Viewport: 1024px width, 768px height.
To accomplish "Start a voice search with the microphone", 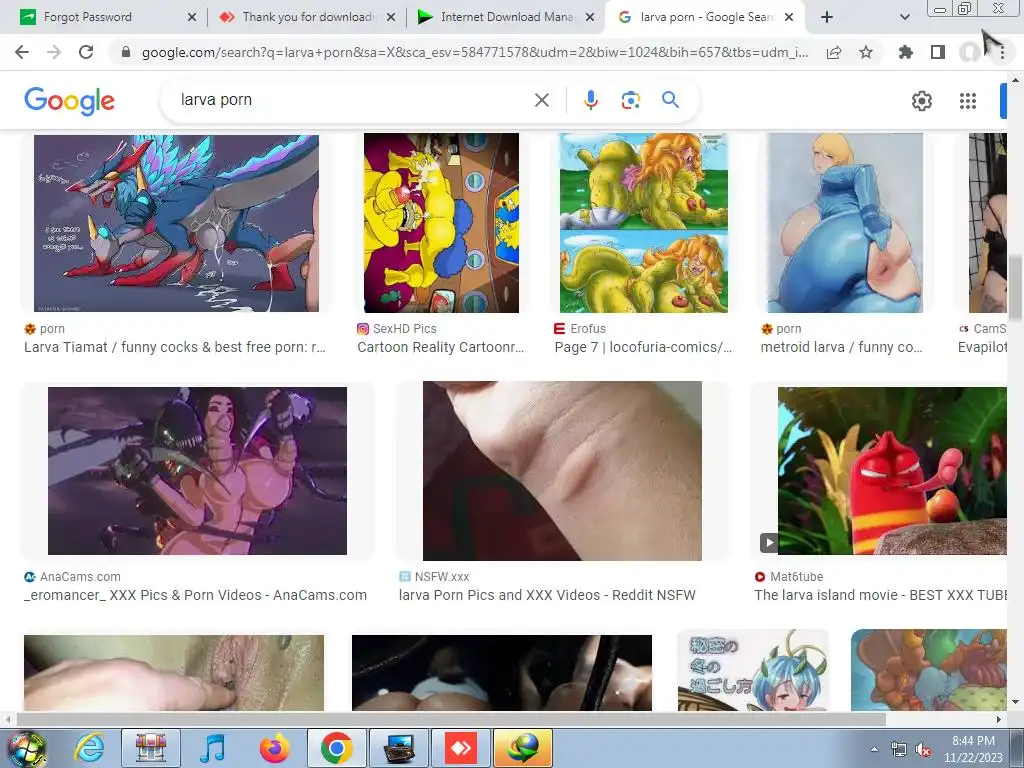I will (590, 100).
